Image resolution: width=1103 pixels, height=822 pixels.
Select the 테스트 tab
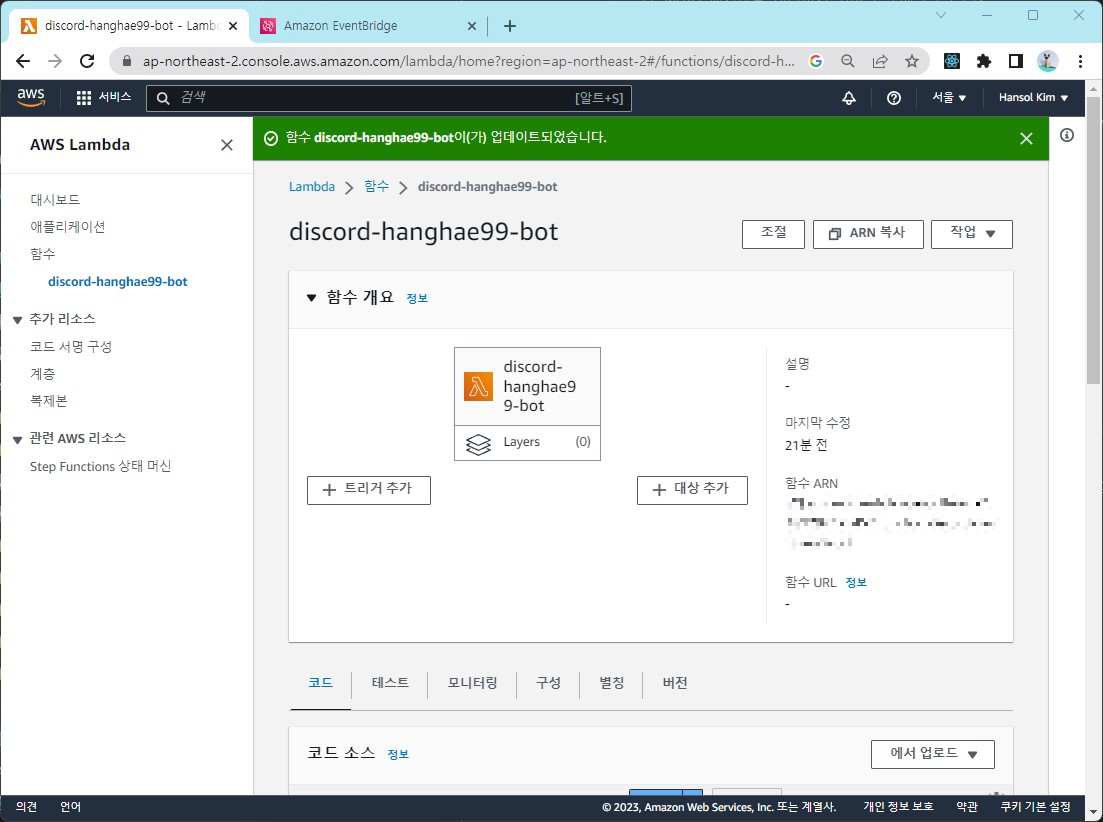(390, 683)
